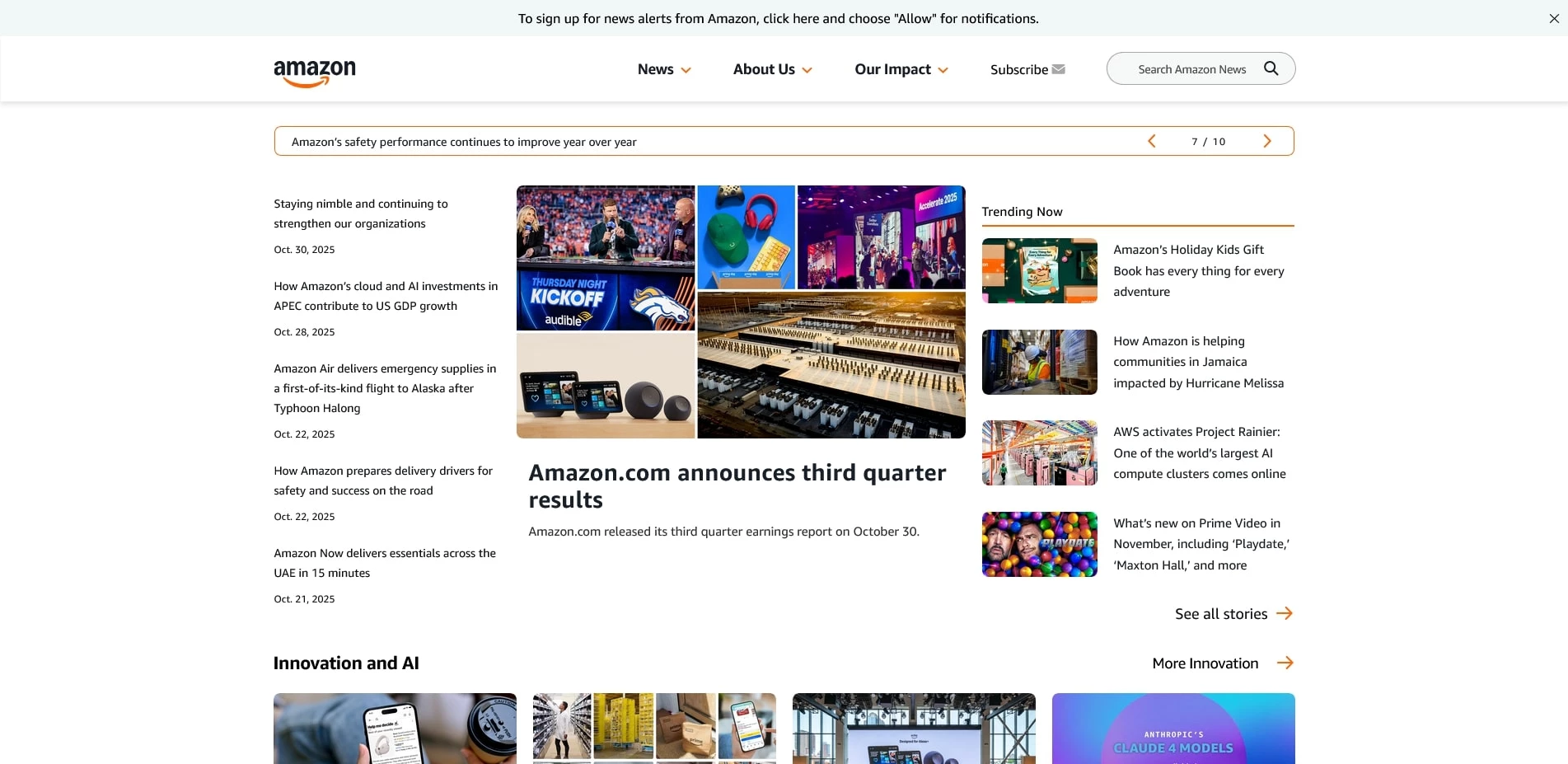The image size is (1568, 764).
Task: Open the Holiday Kids Gift Book story
Action: (x=1198, y=270)
